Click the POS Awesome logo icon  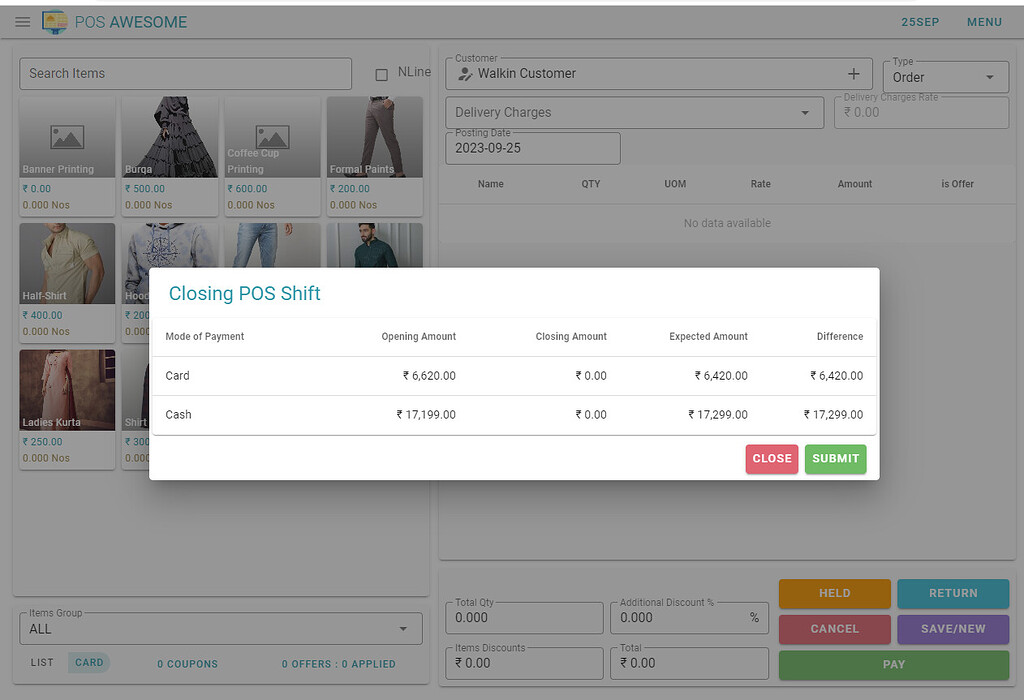[54, 21]
